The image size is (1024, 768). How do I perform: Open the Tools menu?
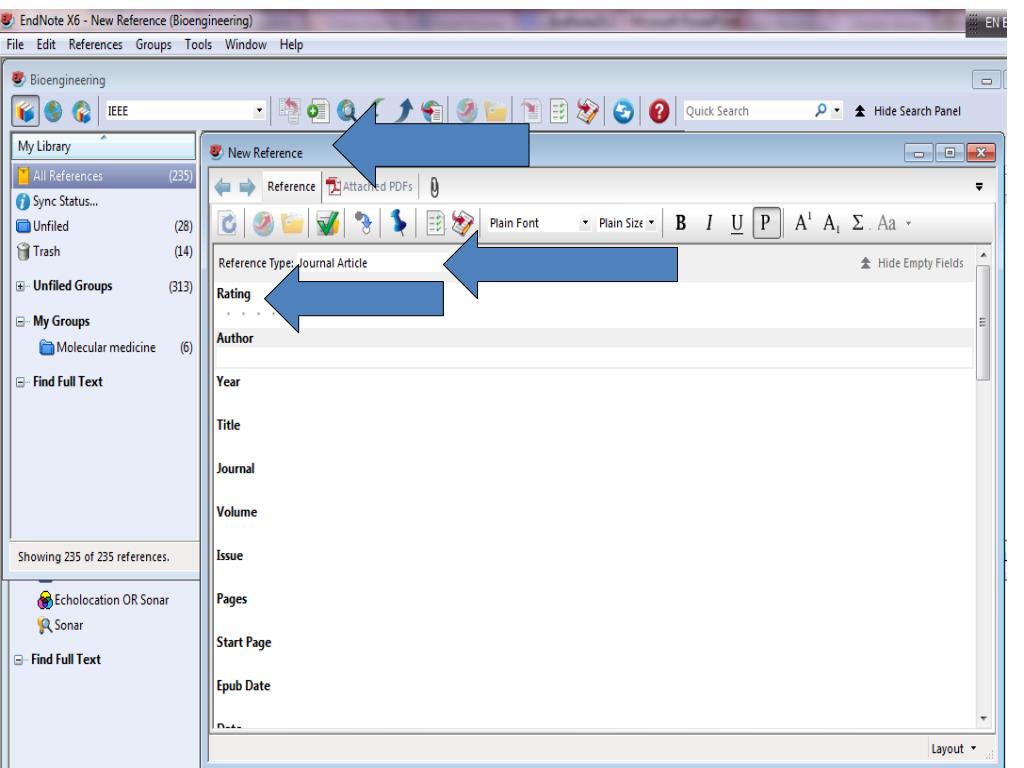[x=198, y=44]
